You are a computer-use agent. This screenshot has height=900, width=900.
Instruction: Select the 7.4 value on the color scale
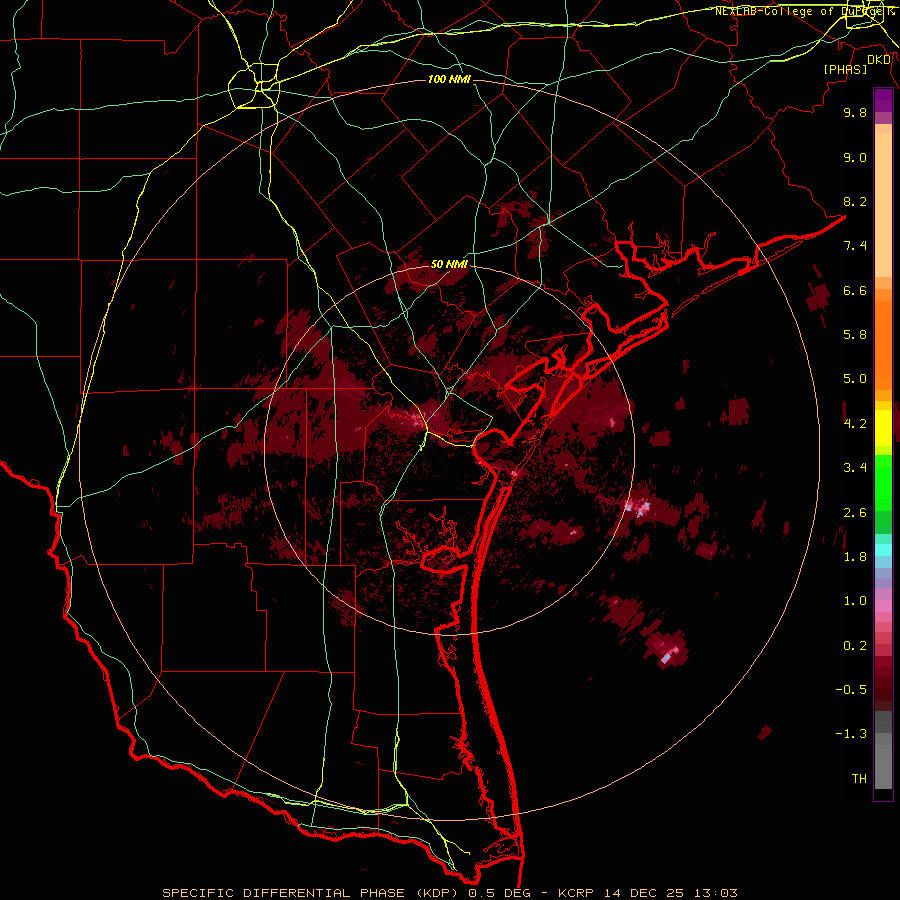click(855, 246)
